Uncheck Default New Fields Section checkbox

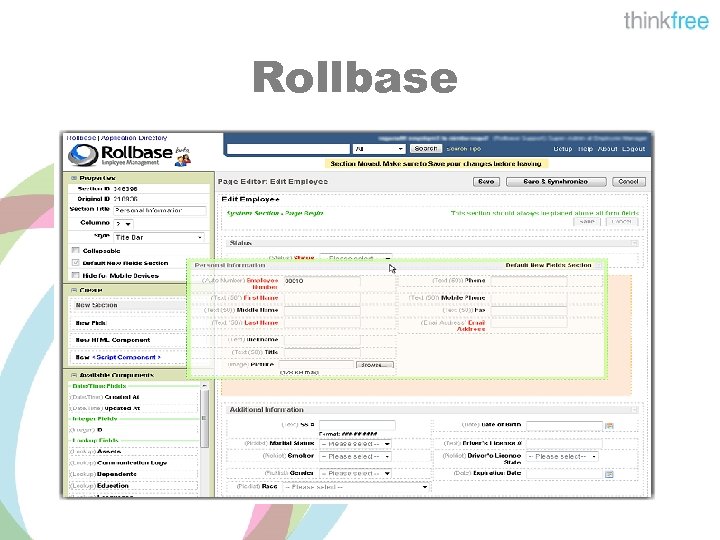[x=75, y=263]
